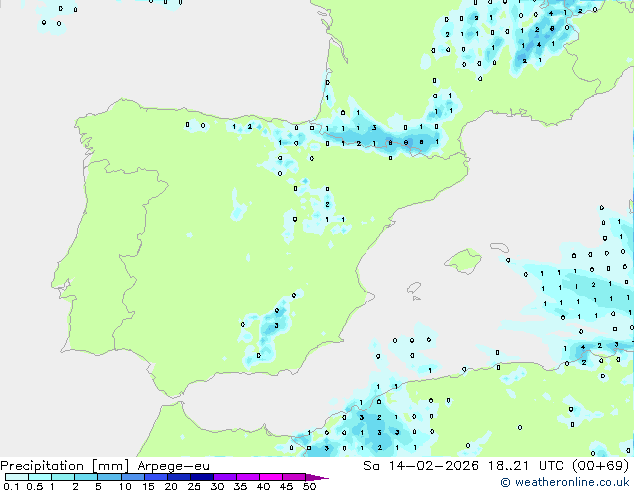Select the legend swatch between 10 and 15
Screen dimensions: 634x490
133,477
